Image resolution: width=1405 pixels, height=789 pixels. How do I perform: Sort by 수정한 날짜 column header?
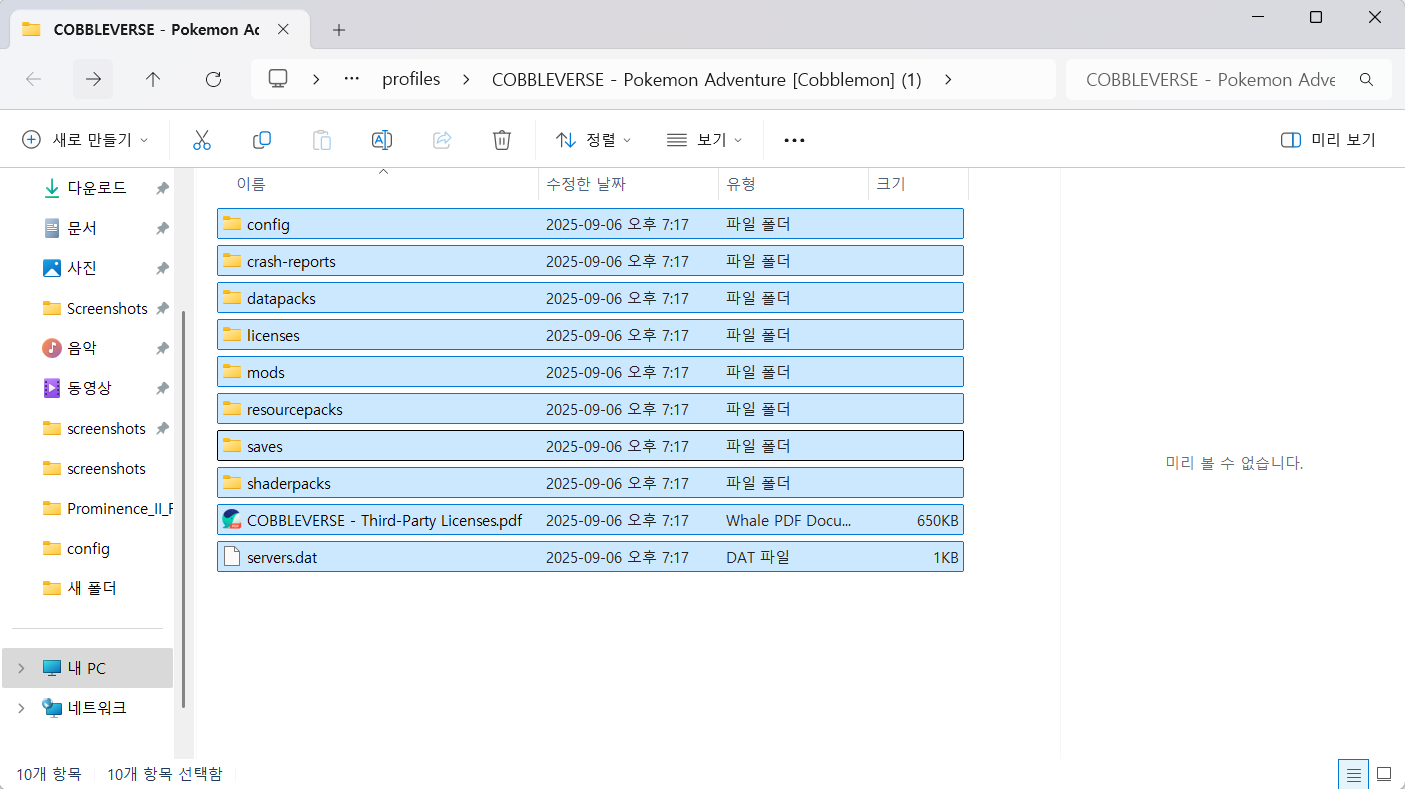point(628,184)
